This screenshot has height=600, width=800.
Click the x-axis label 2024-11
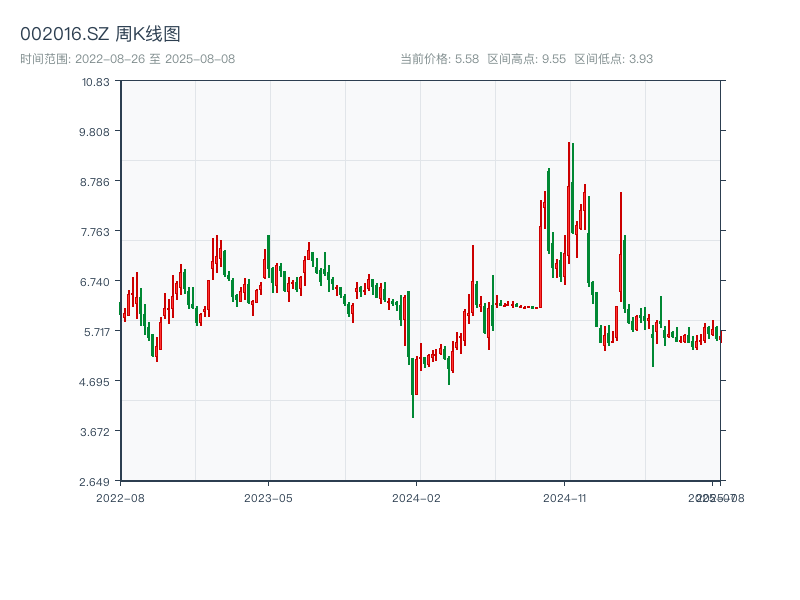564,498
